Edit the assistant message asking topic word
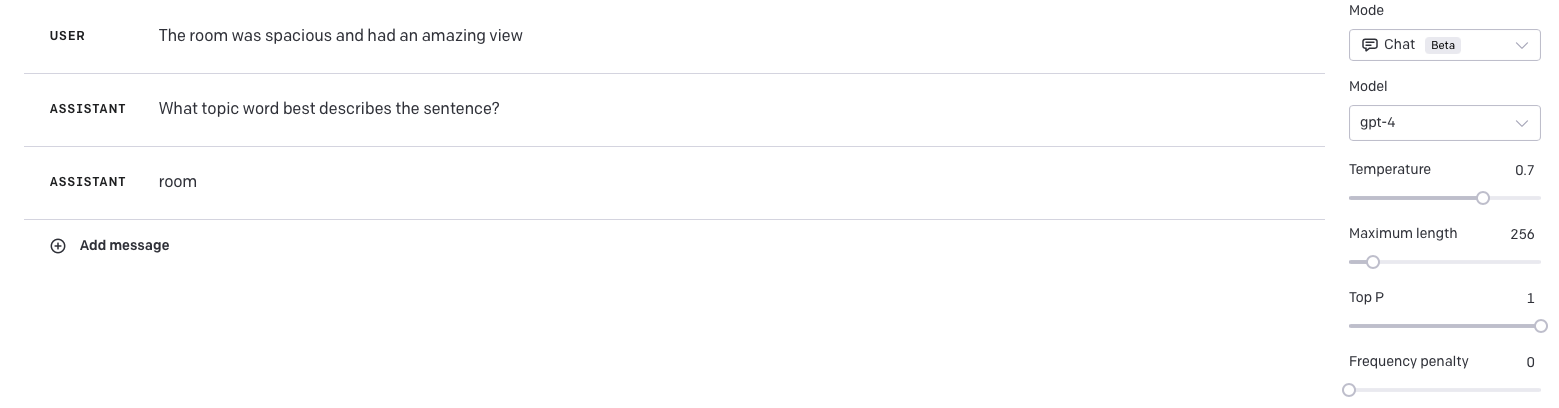 tap(329, 109)
